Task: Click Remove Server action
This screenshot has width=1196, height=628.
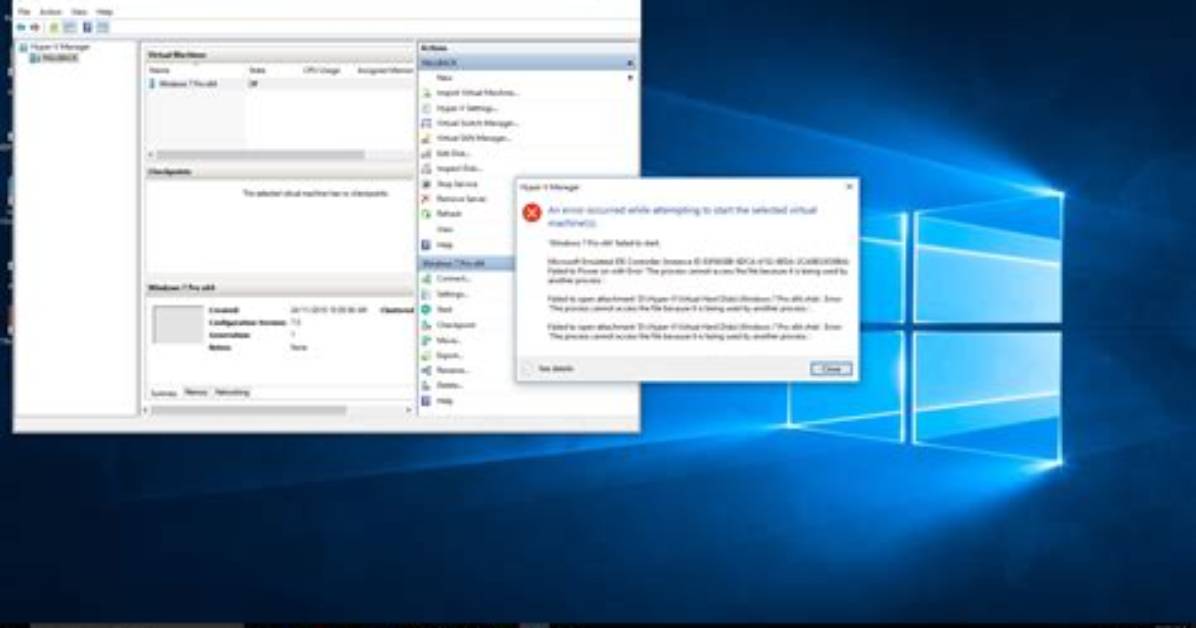Action: pos(461,198)
